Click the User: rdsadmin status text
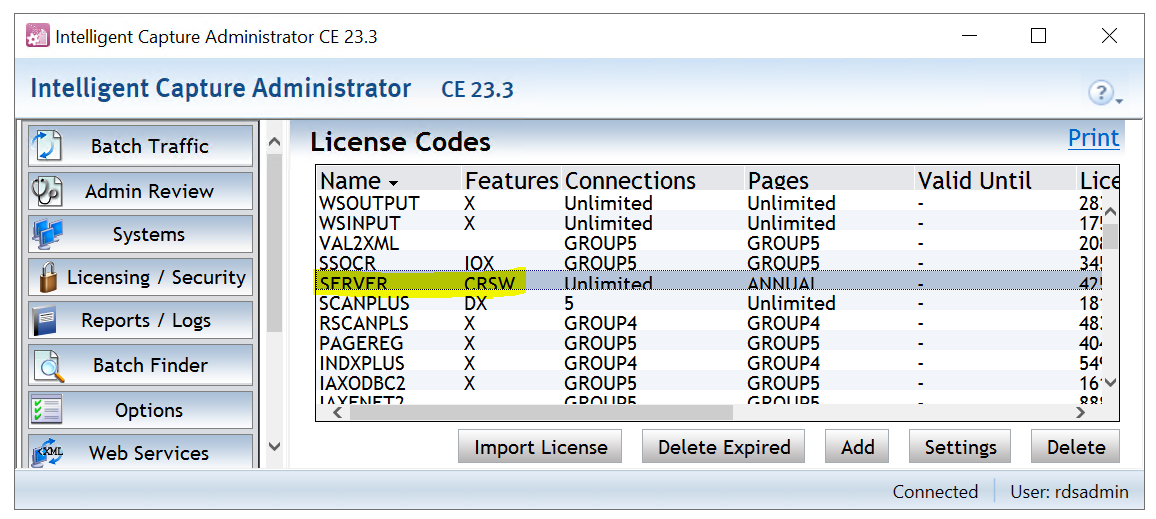This screenshot has height=519, width=1156. click(x=1068, y=492)
